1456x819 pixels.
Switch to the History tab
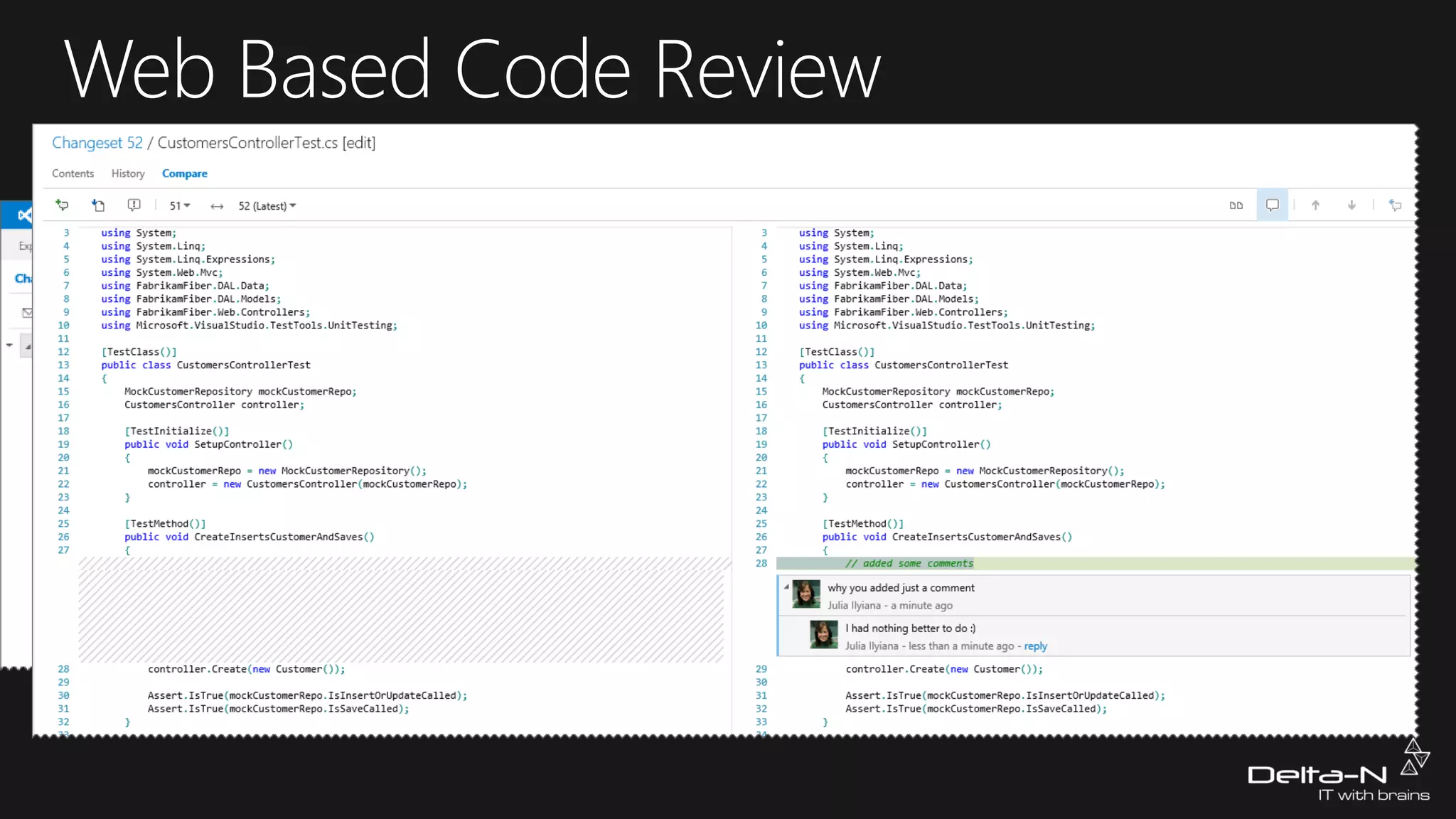coord(128,173)
